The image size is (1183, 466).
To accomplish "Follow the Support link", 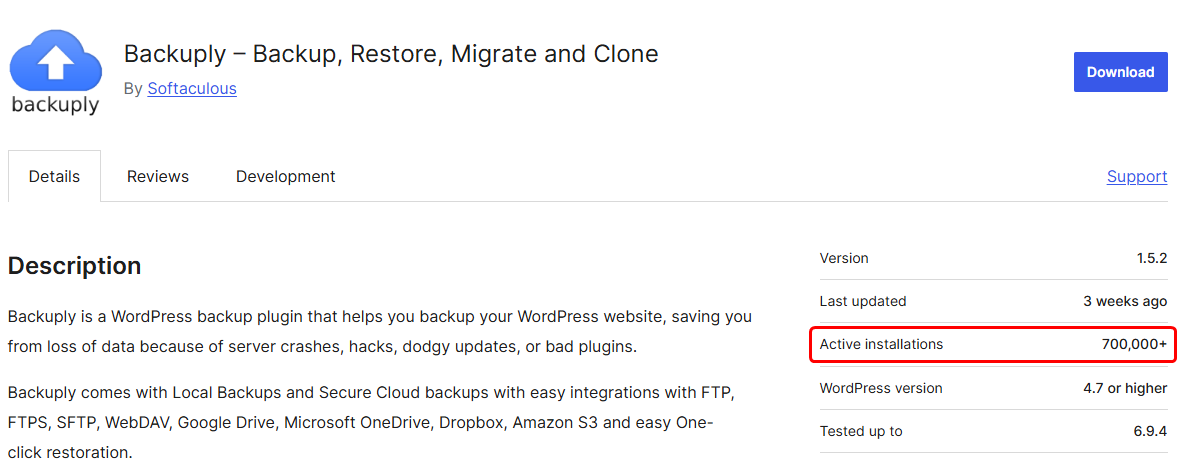I will pos(1137,177).
